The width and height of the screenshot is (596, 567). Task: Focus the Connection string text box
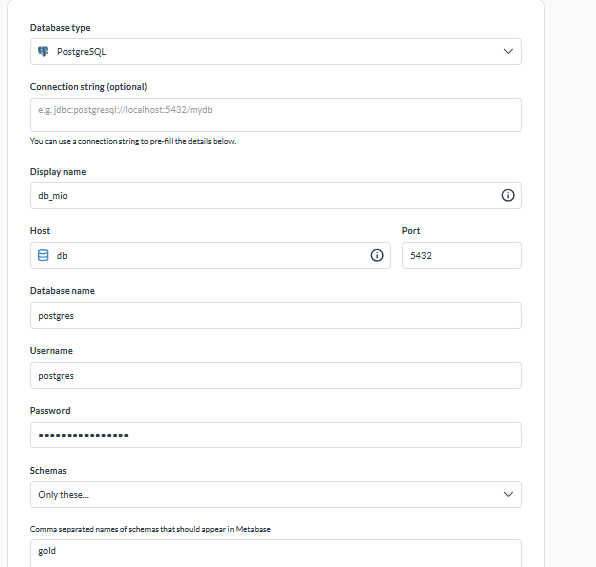pos(276,115)
